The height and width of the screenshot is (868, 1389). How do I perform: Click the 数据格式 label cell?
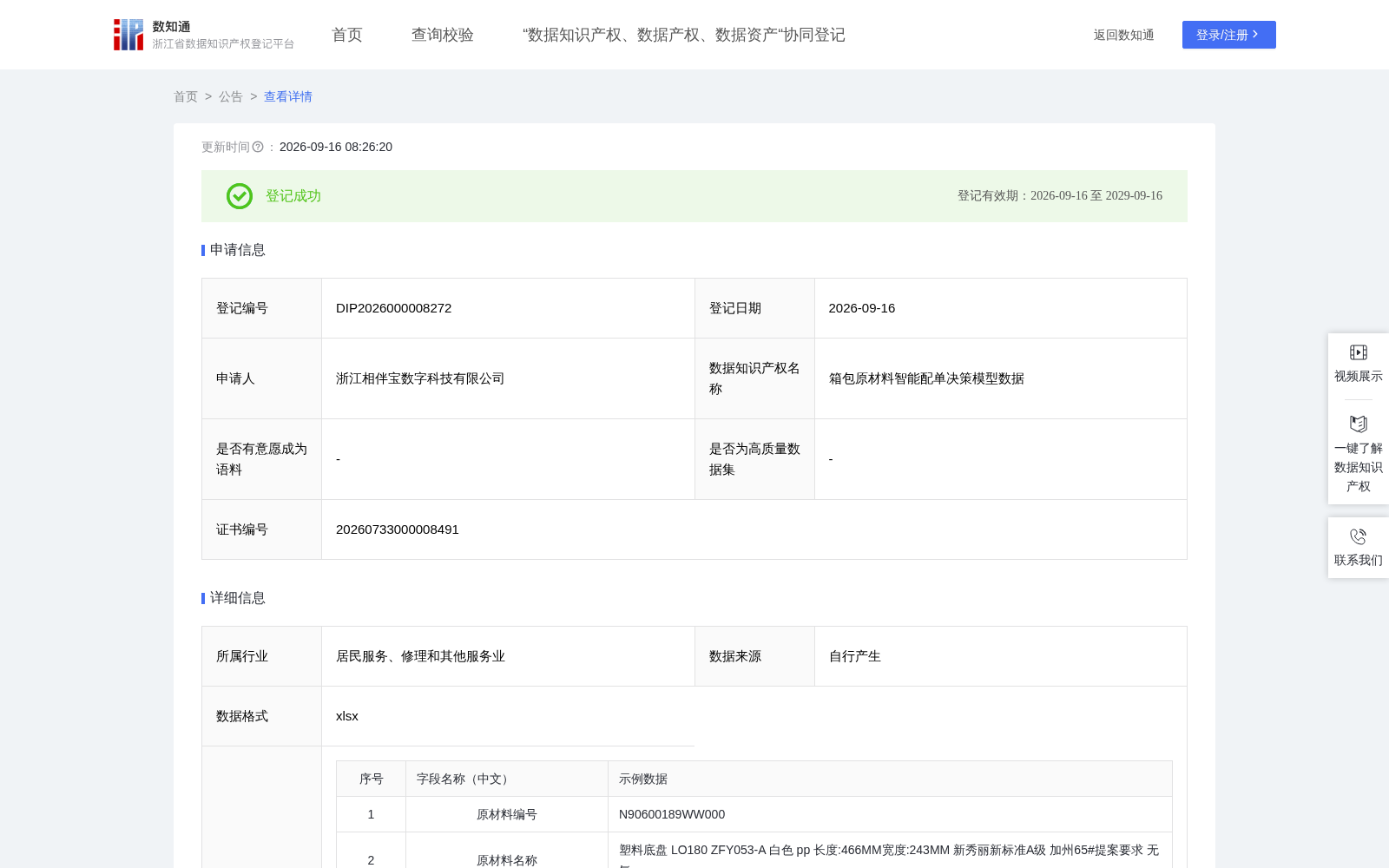[x=261, y=716]
